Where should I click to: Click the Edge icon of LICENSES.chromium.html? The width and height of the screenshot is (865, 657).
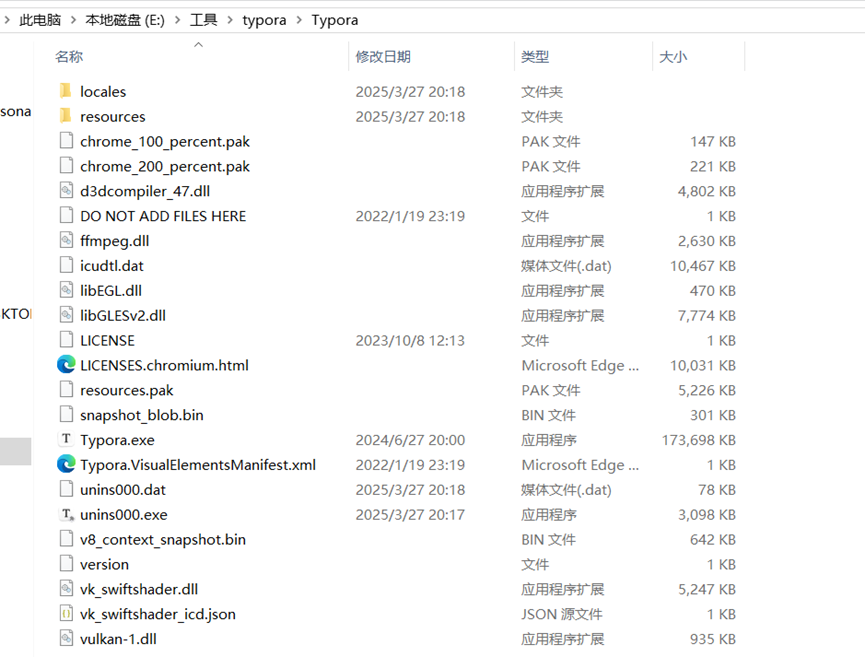[x=66, y=364]
